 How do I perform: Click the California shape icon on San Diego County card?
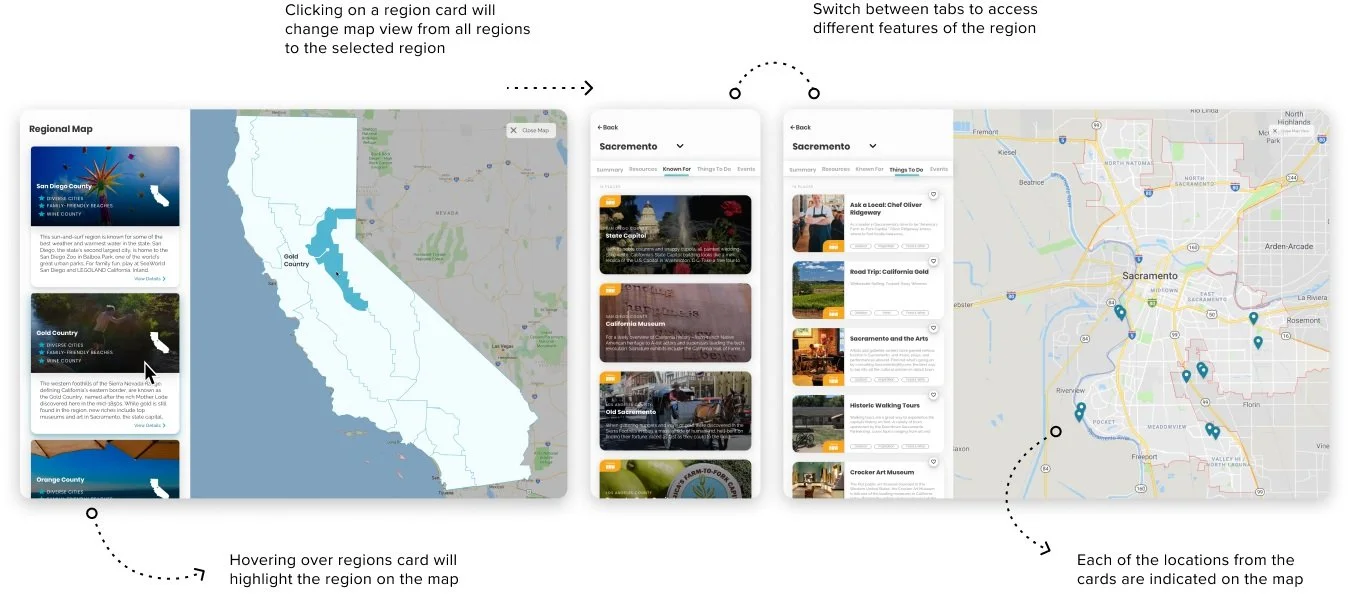[158, 194]
